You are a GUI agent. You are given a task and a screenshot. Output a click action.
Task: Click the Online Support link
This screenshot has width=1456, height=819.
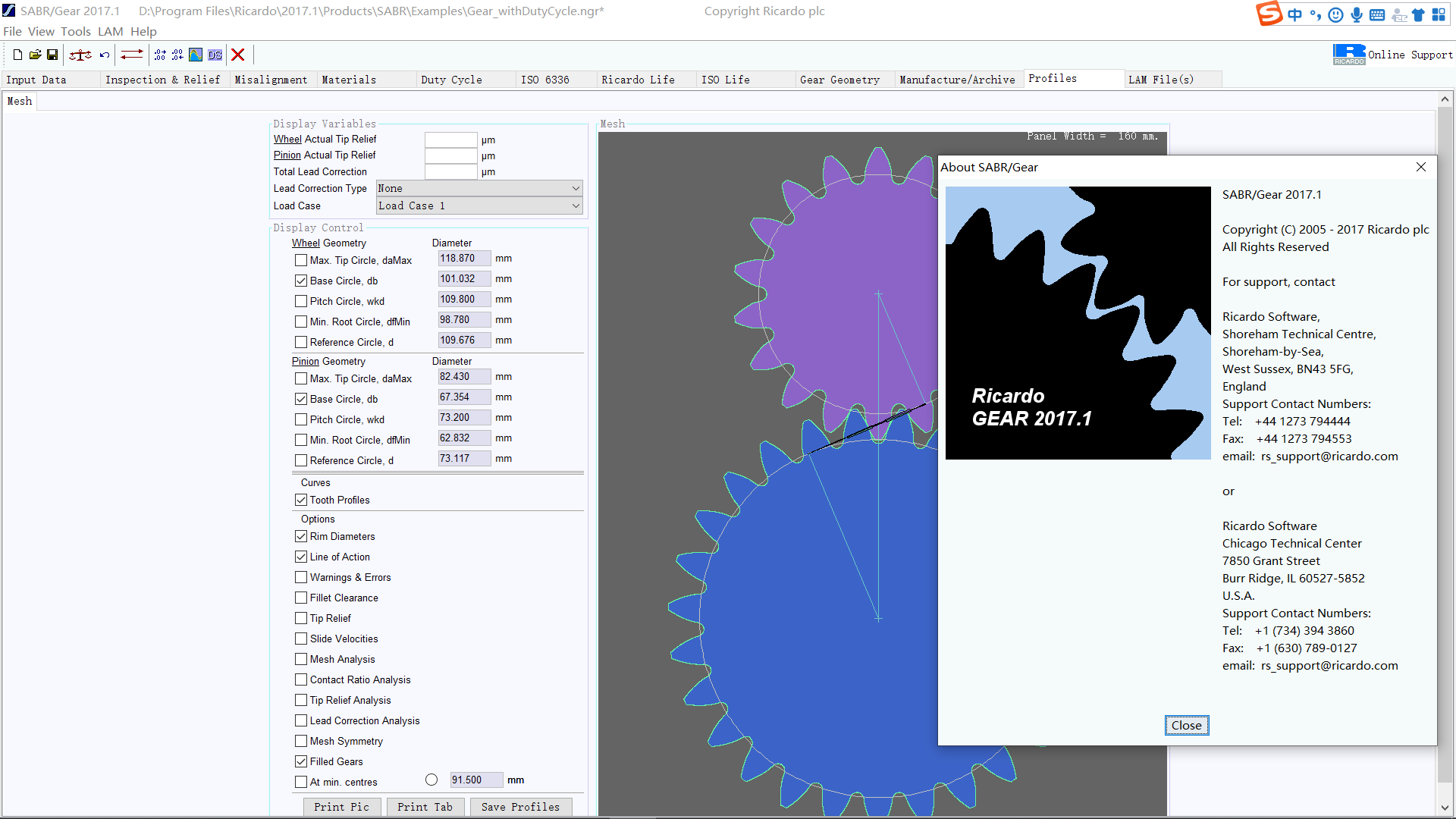(1410, 55)
